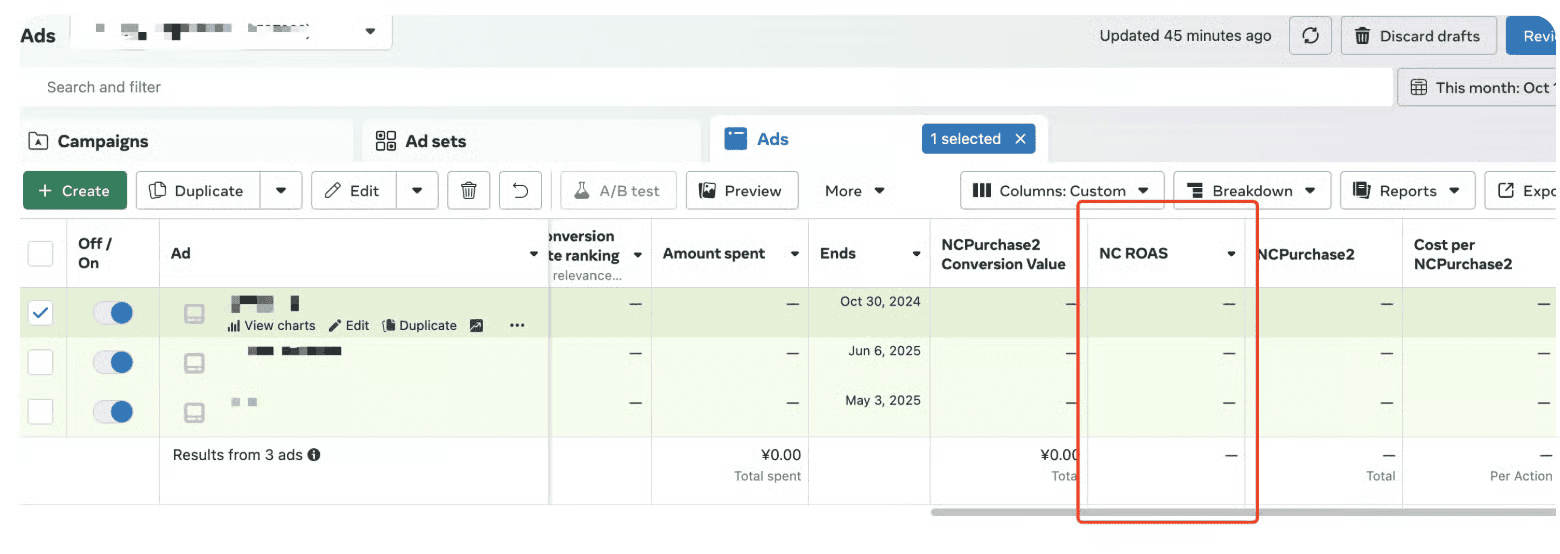Screen dimensions: 1560x554
Task: Toggle off the ad ending Oct 30, 2024
Action: [x=113, y=313]
